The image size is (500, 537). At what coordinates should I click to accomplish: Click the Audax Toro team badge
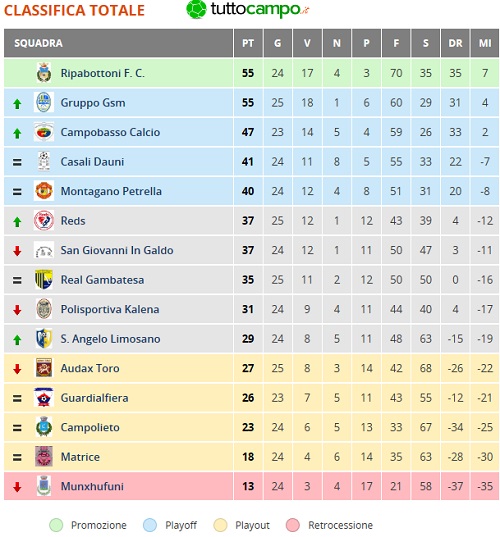(x=44, y=368)
